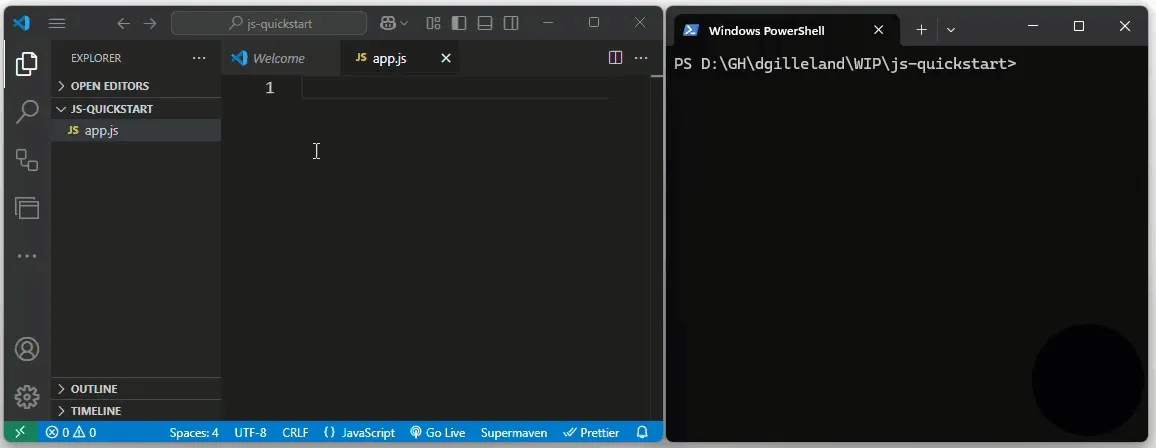Start Go Live server
1156x448 pixels.
pos(437,433)
